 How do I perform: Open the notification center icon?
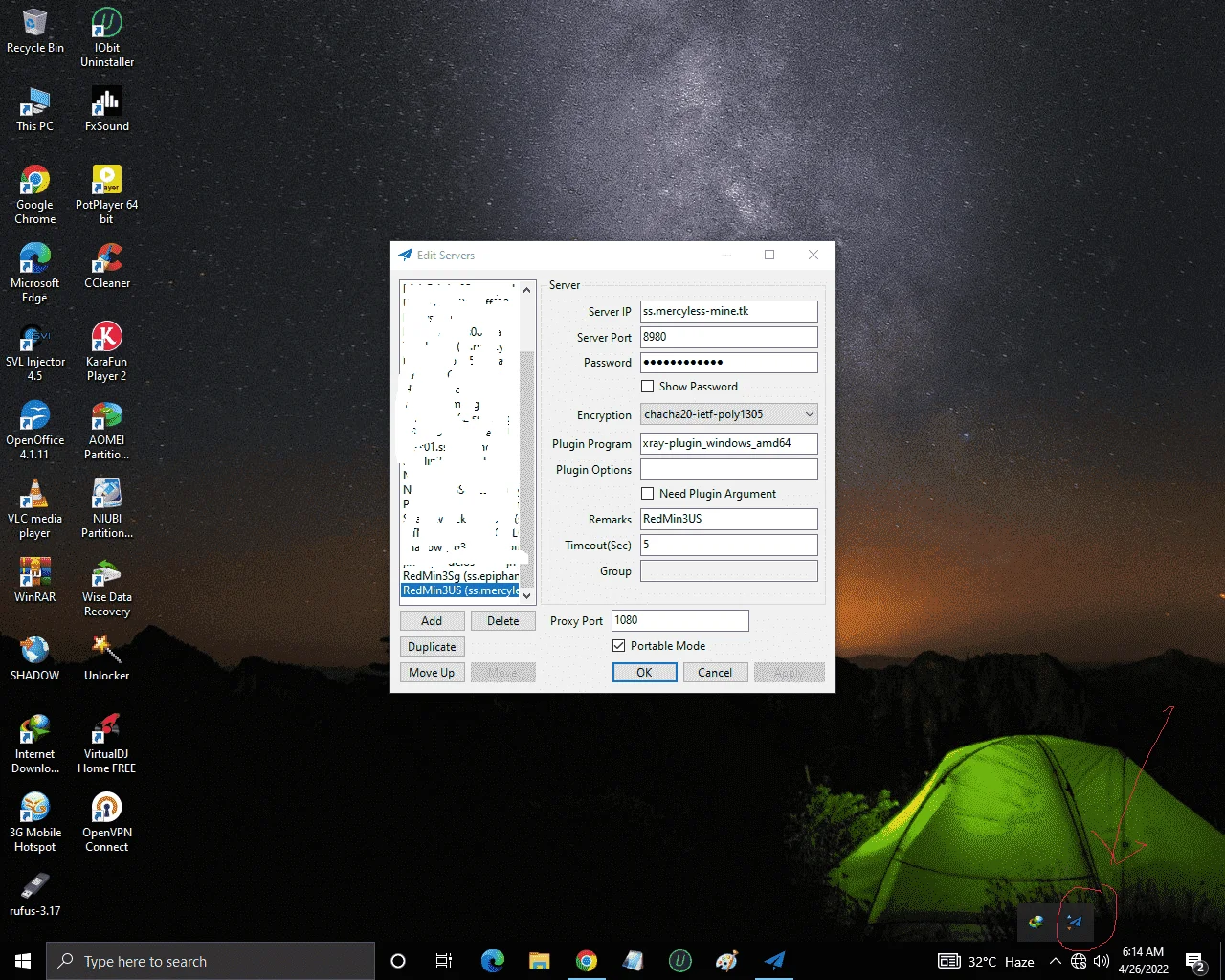pos(1195,961)
